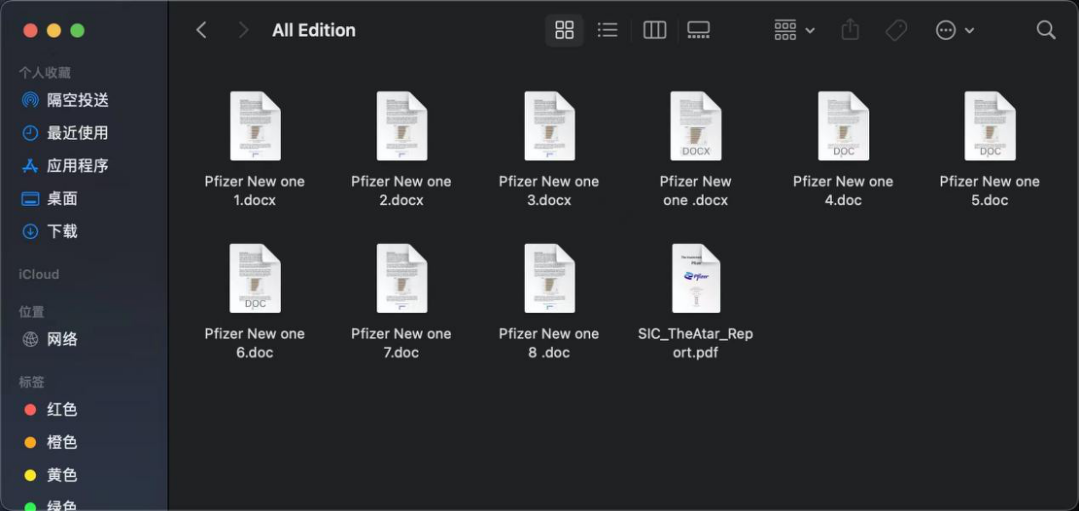The height and width of the screenshot is (511, 1079).
Task: Switch to gallery view
Action: click(x=699, y=30)
